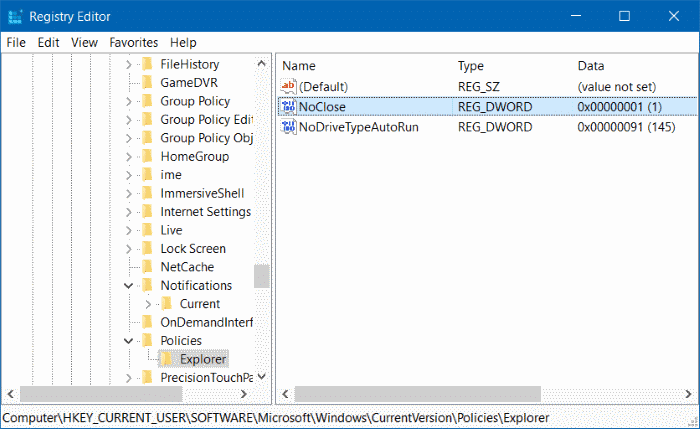
Task: Open the File menu
Action: 16,42
